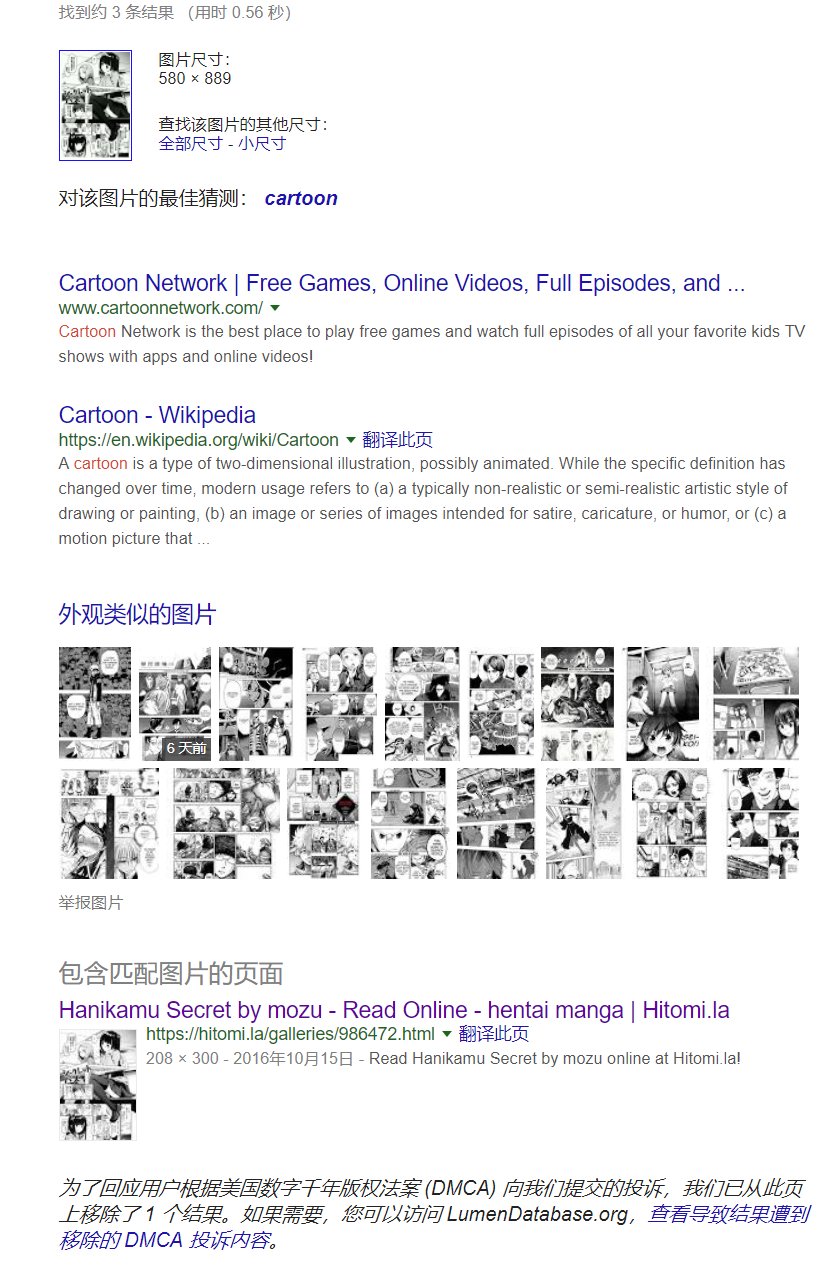The width and height of the screenshot is (835, 1271).
Task: Open the Cartoon - Wikipedia result
Action: coord(157,415)
